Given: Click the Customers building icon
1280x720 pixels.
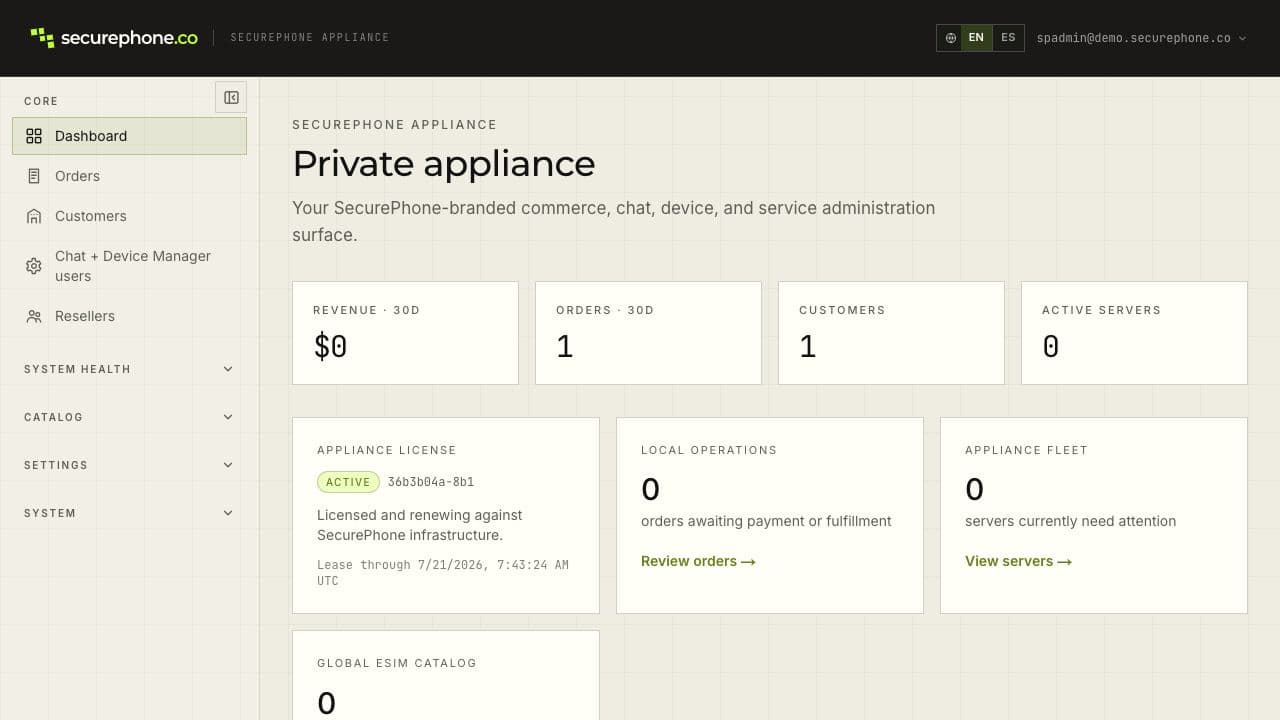Looking at the screenshot, I should tap(34, 216).
